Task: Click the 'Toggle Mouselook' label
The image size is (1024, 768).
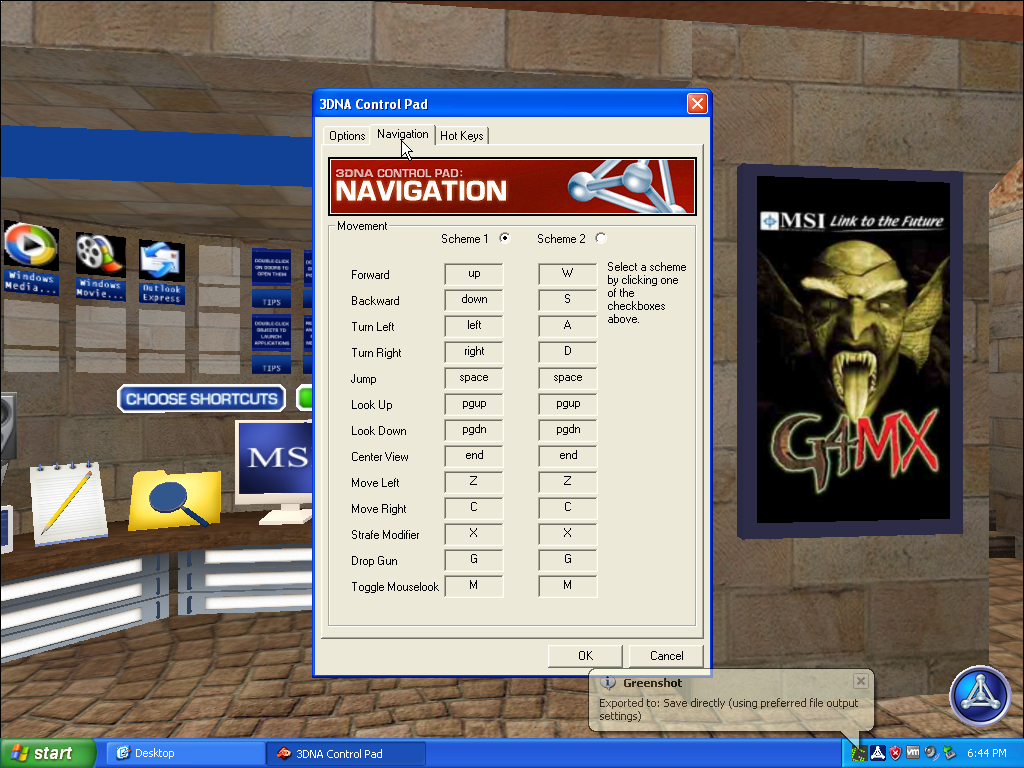Action: (x=394, y=587)
